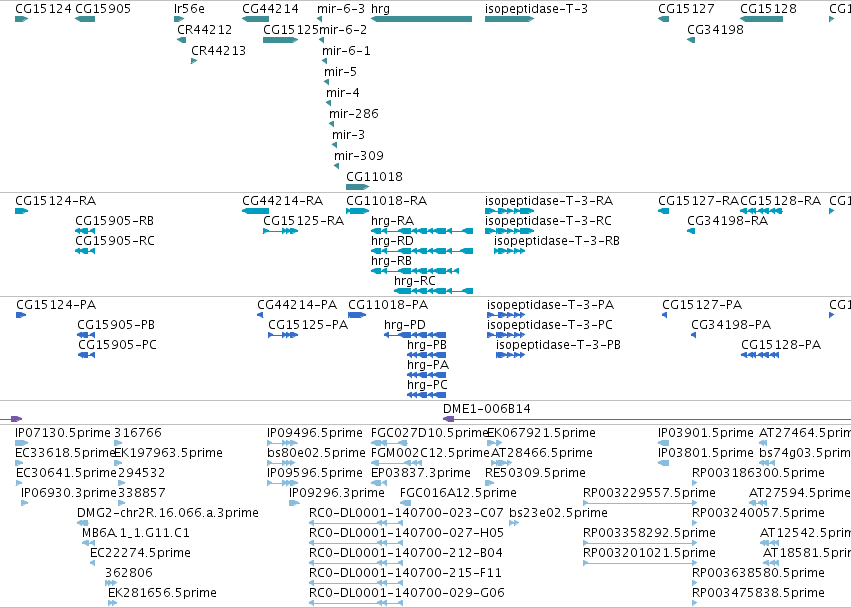Click transcript label CG44214-RA
Screen dimensions: 851x608
[283, 201]
